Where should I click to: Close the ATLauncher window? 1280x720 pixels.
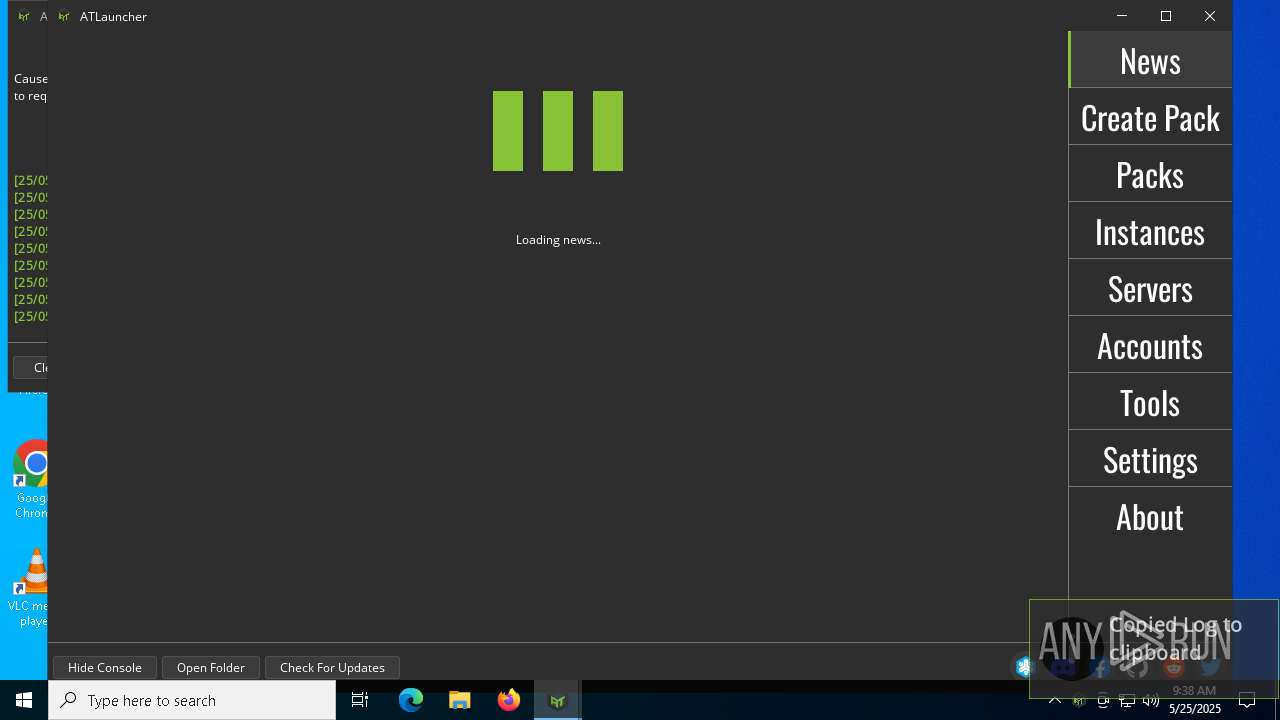tap(1210, 16)
